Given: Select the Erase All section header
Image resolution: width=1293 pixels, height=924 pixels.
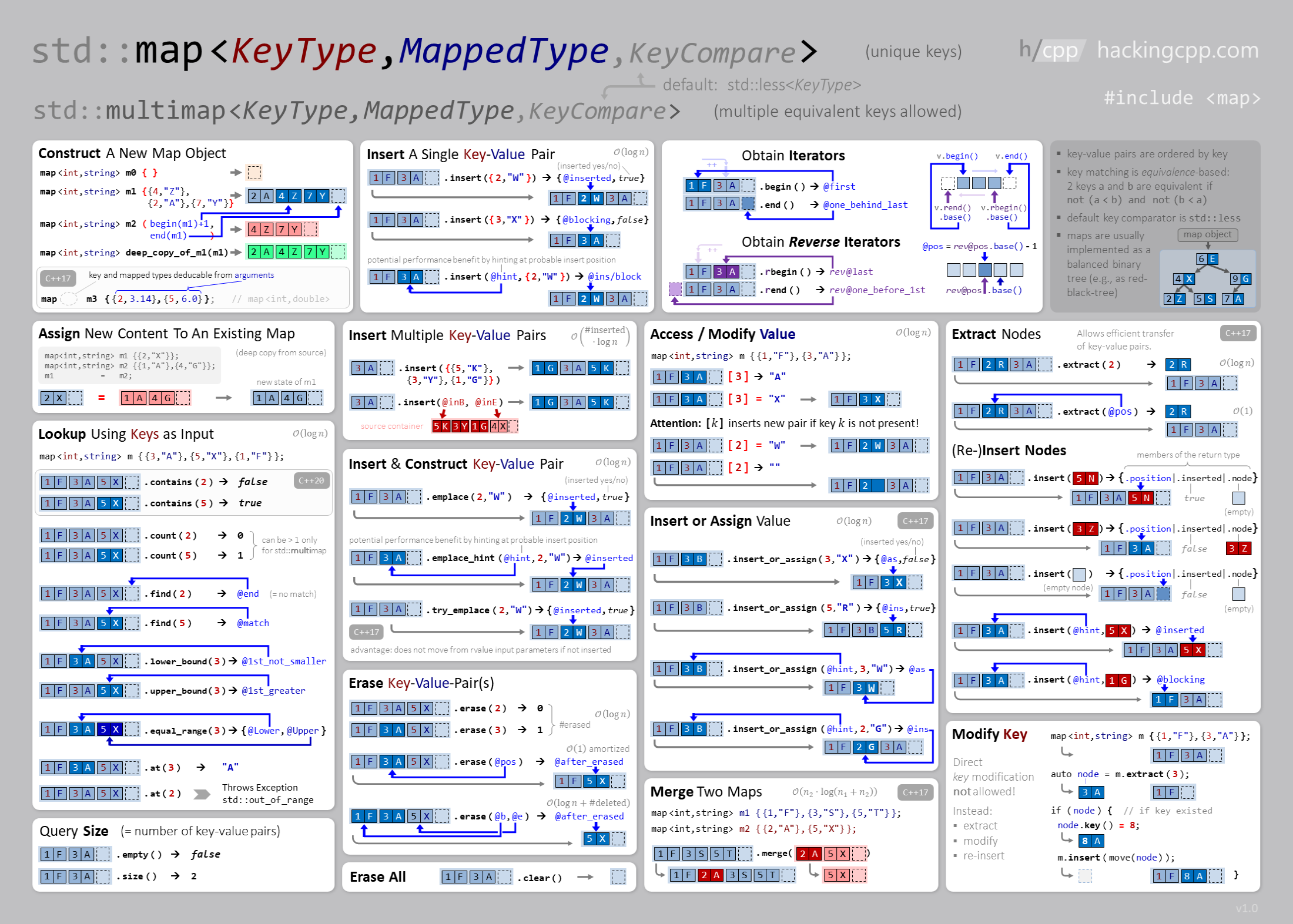Looking at the screenshot, I should tap(378, 876).
